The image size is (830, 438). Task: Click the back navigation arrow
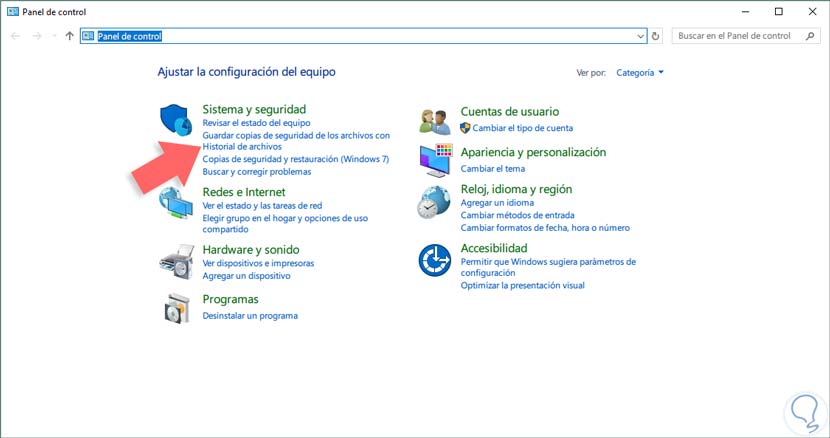point(15,36)
